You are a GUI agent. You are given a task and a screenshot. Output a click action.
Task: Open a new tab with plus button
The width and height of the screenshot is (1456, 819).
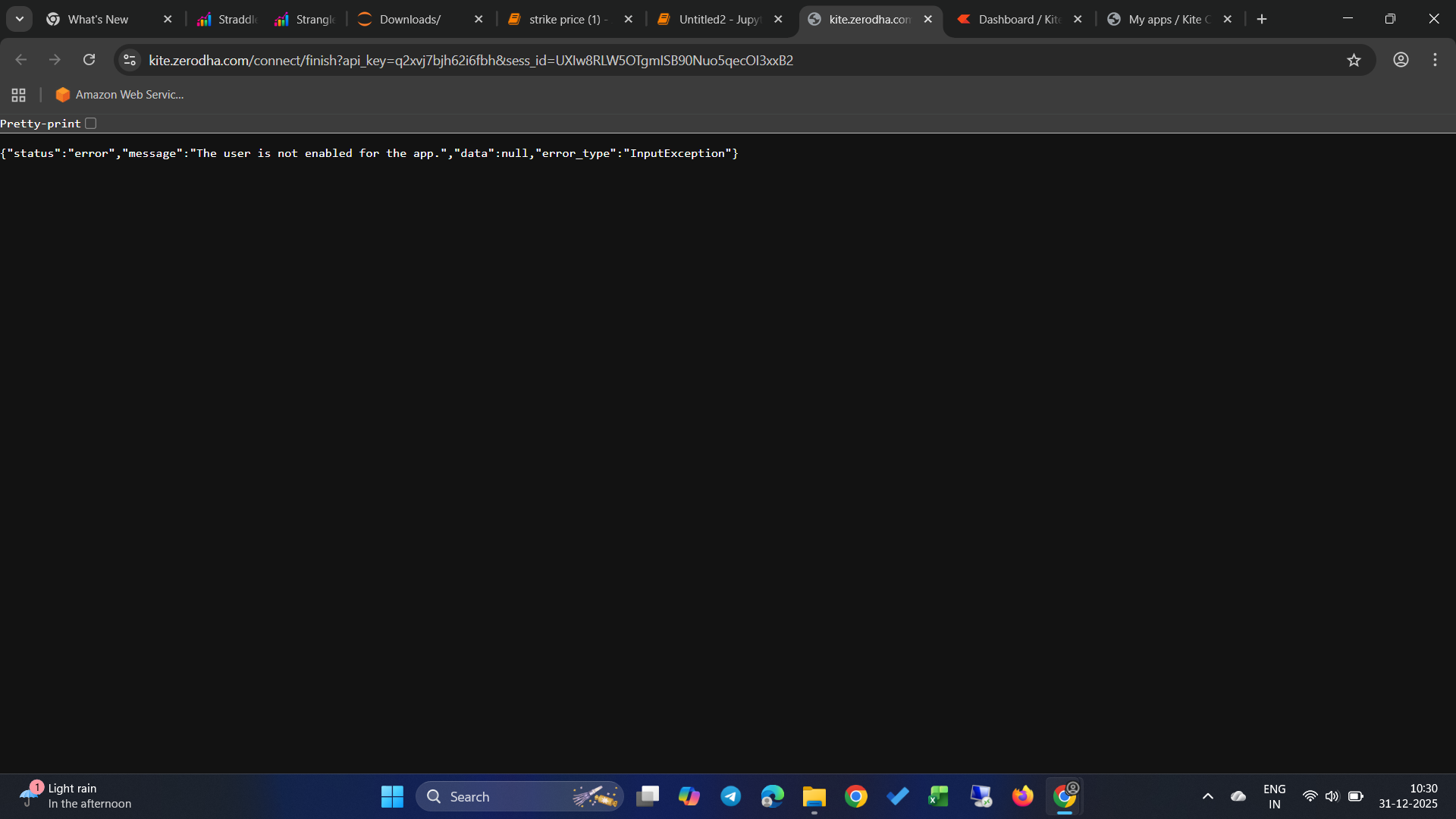[x=1262, y=19]
